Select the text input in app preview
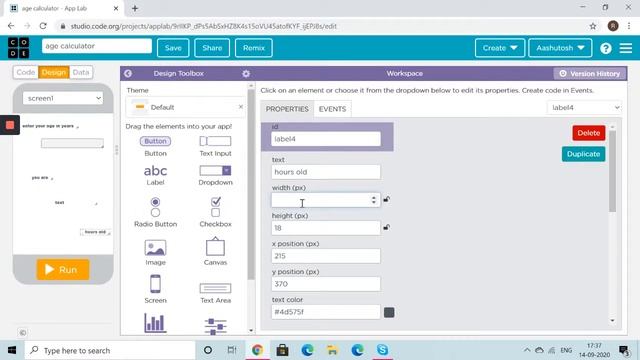640x360 pixels. click(72, 143)
